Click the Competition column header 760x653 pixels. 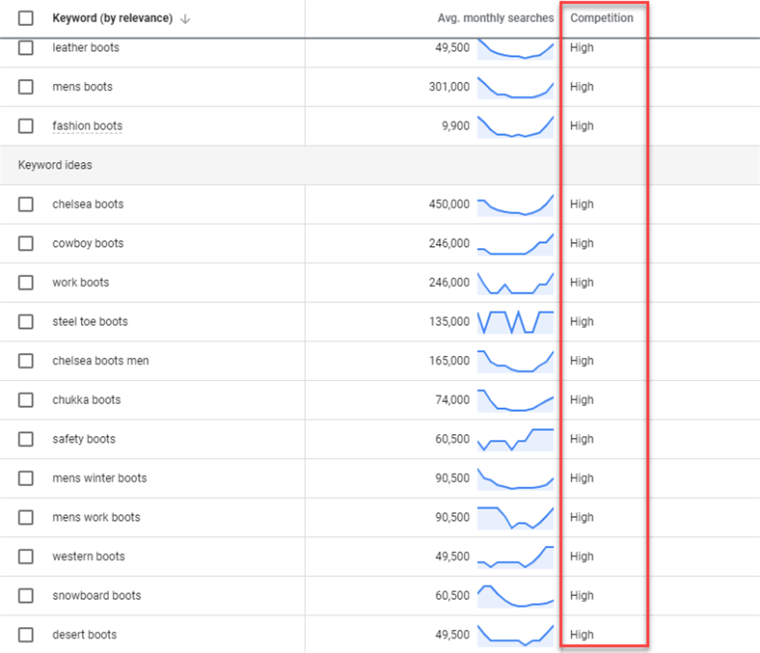(x=601, y=18)
